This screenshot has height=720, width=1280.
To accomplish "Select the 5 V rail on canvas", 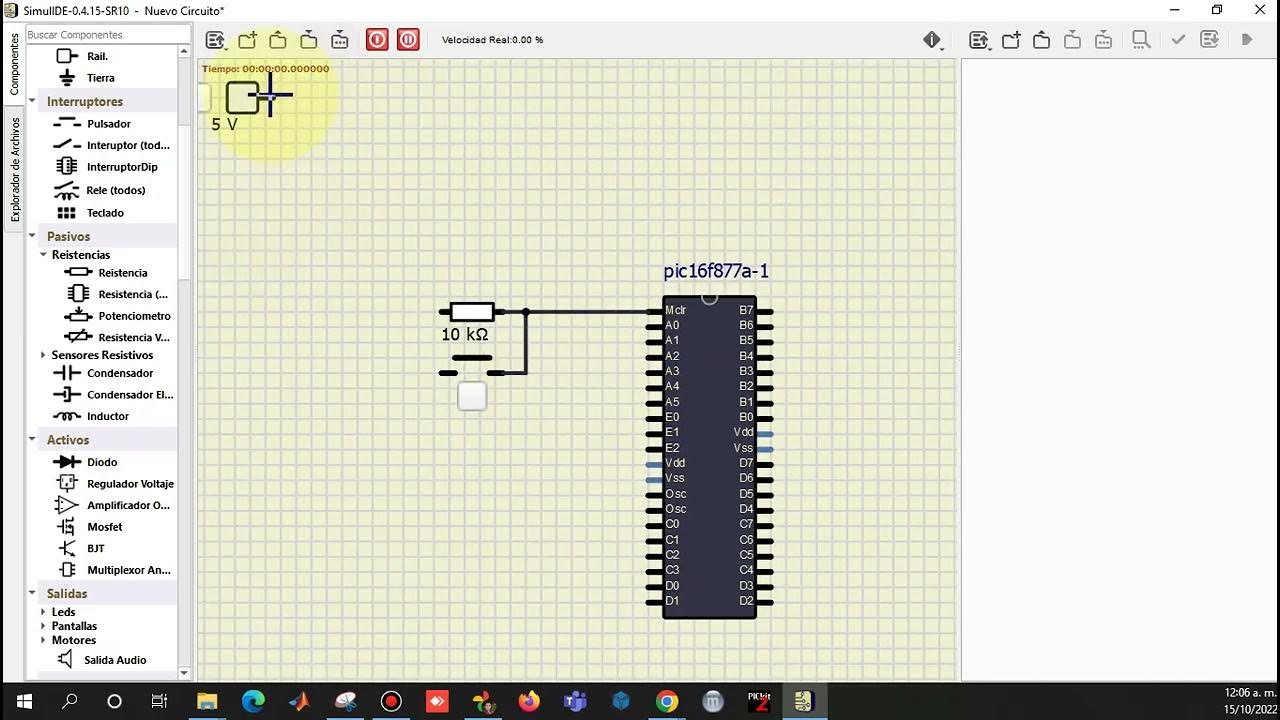I will tap(243, 97).
